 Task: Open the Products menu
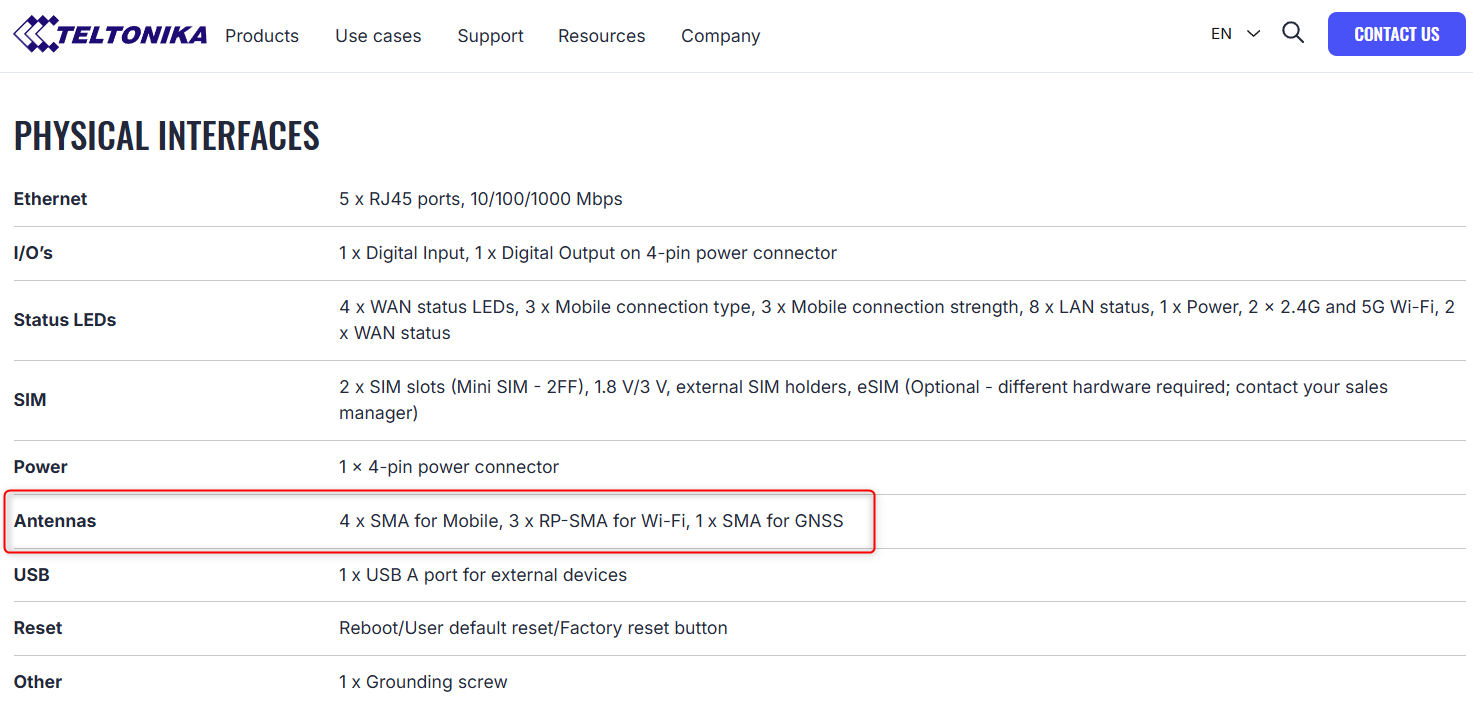point(262,36)
